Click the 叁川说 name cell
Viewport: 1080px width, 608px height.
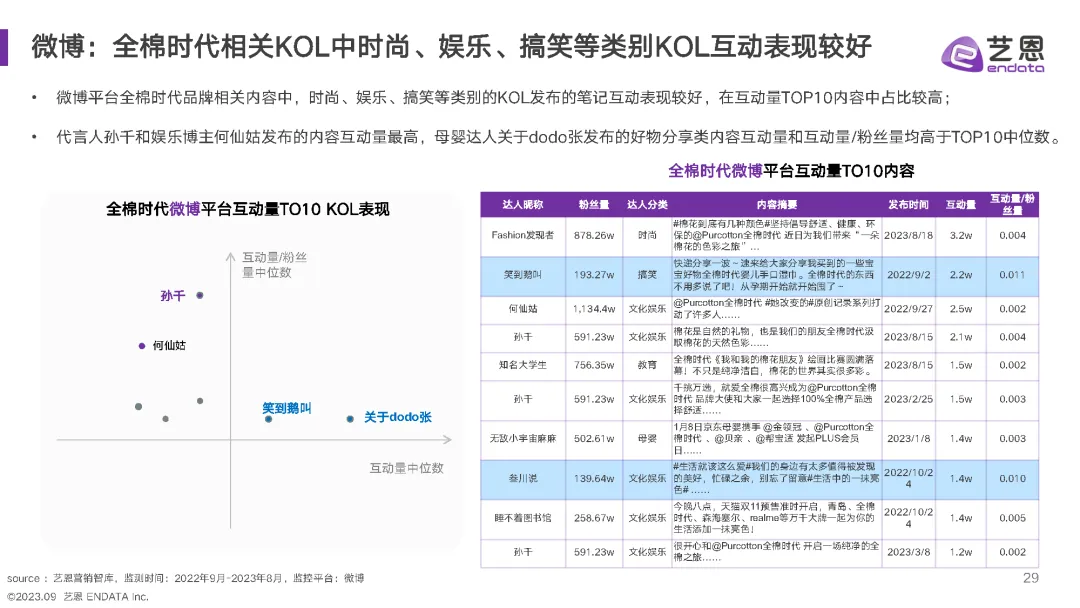[522, 479]
